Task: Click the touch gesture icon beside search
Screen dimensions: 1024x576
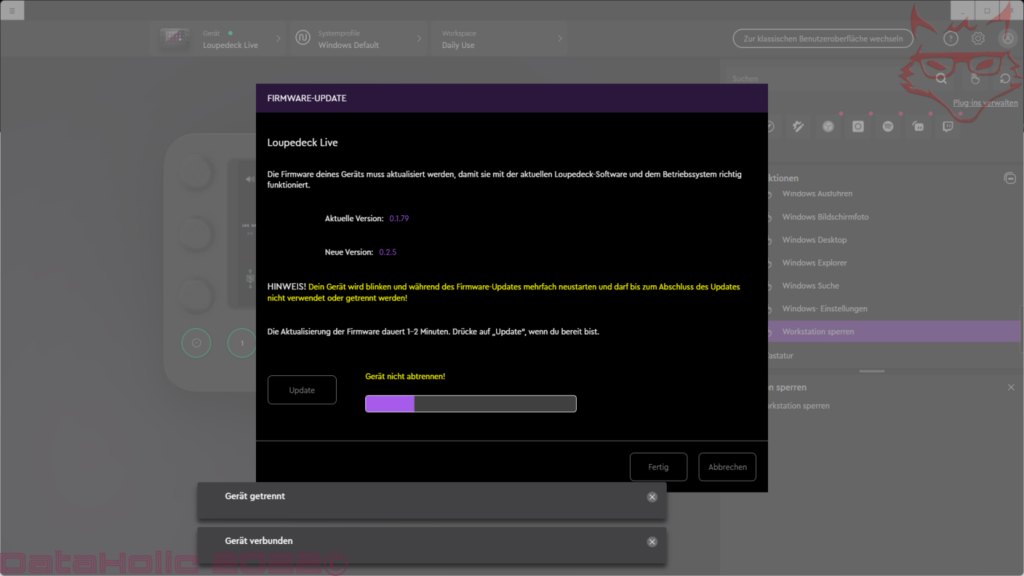Action: [x=975, y=79]
